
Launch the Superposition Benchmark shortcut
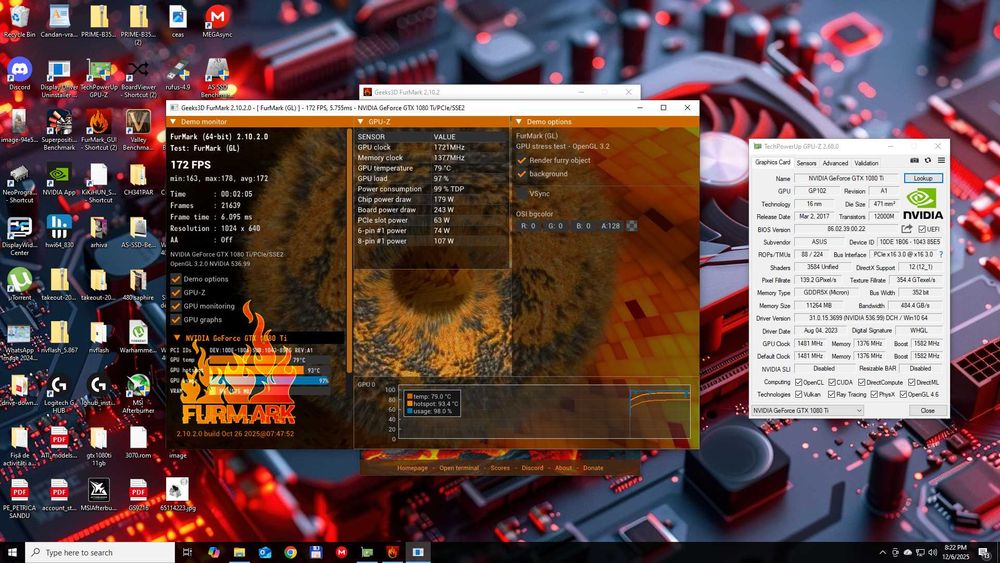click(59, 130)
